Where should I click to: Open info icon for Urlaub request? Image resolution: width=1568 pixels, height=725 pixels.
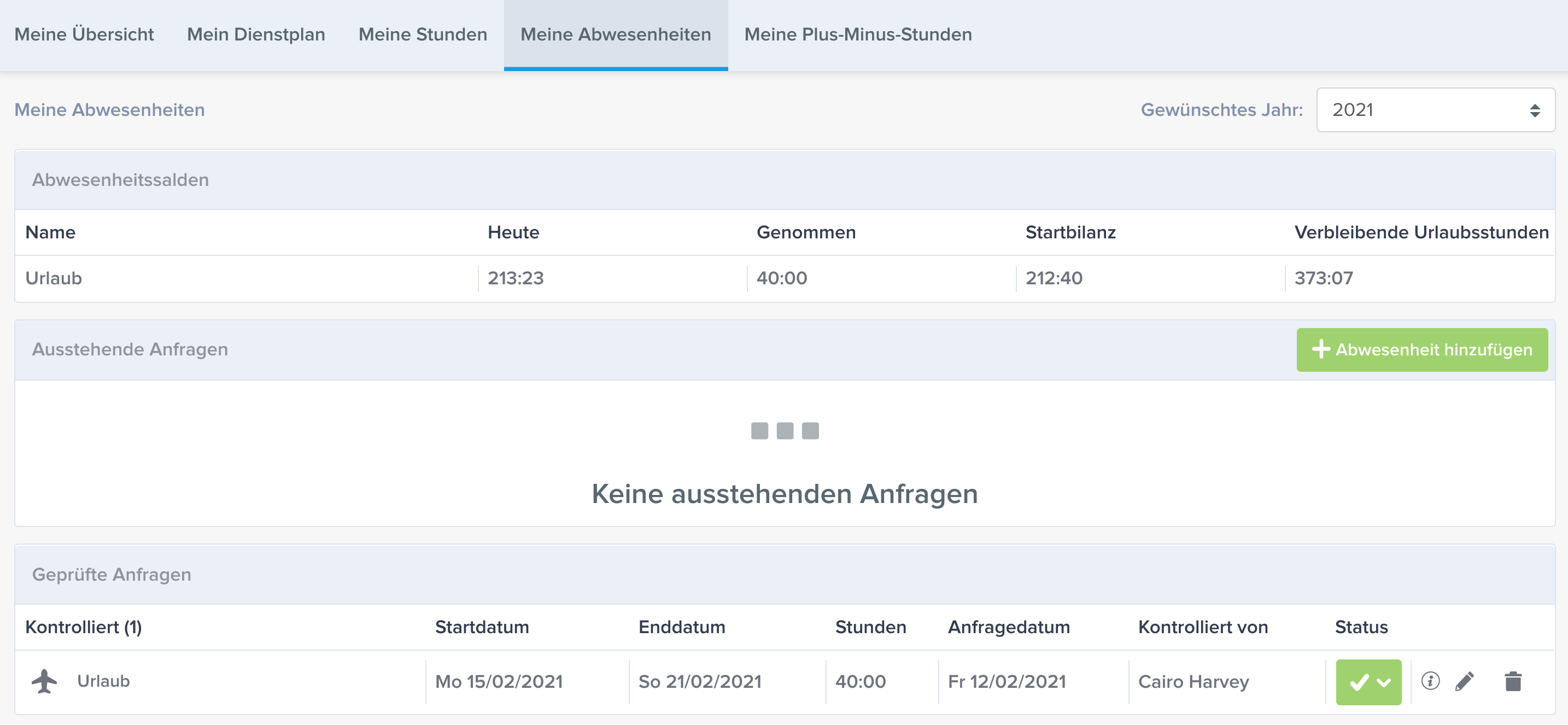coord(1430,681)
